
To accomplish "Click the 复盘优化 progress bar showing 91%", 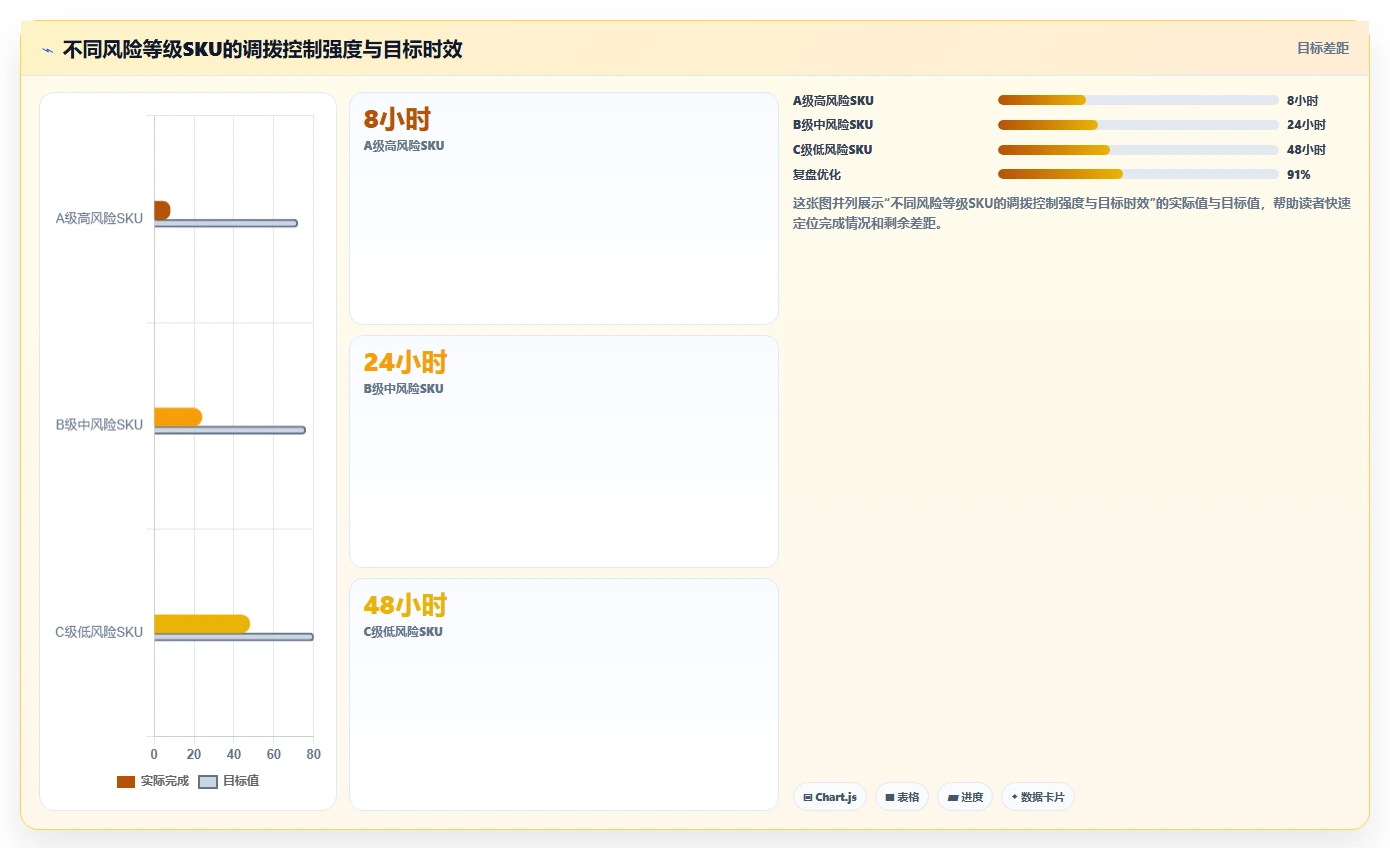I will (x=1138, y=174).
